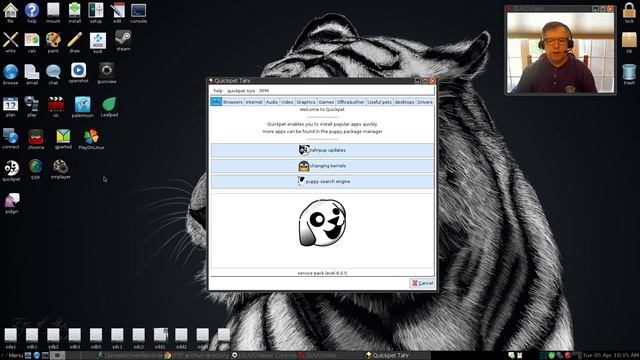Launch the smplayer desktop icon
Viewport: 640px width, 360px height.
click(61, 169)
